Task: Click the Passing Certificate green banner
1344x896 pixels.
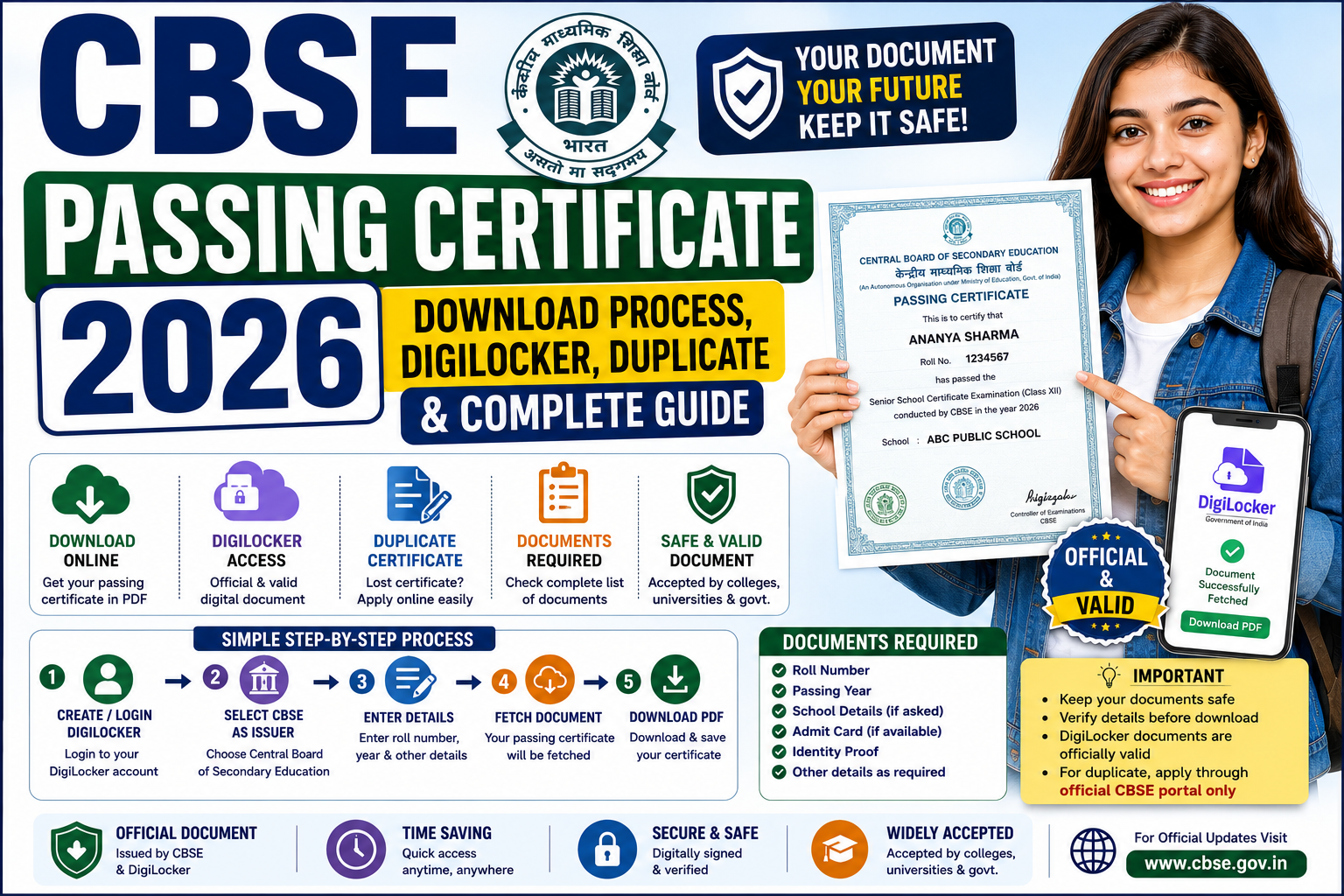Action: pos(420,231)
